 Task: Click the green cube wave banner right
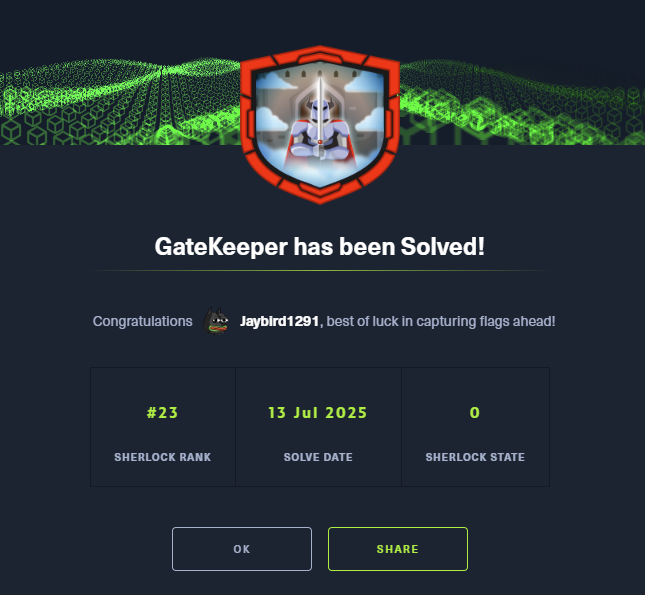pyautogui.click(x=522, y=102)
